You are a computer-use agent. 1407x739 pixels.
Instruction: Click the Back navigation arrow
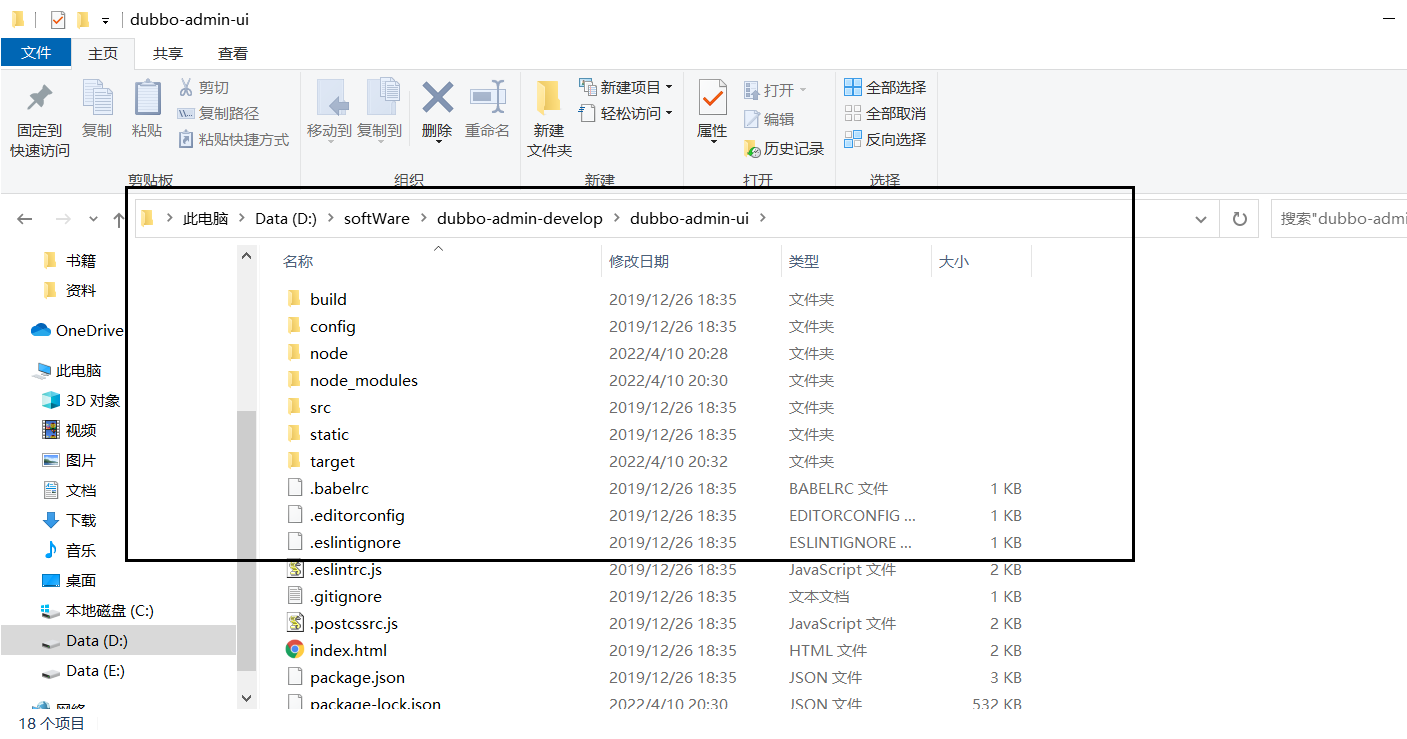click(25, 219)
